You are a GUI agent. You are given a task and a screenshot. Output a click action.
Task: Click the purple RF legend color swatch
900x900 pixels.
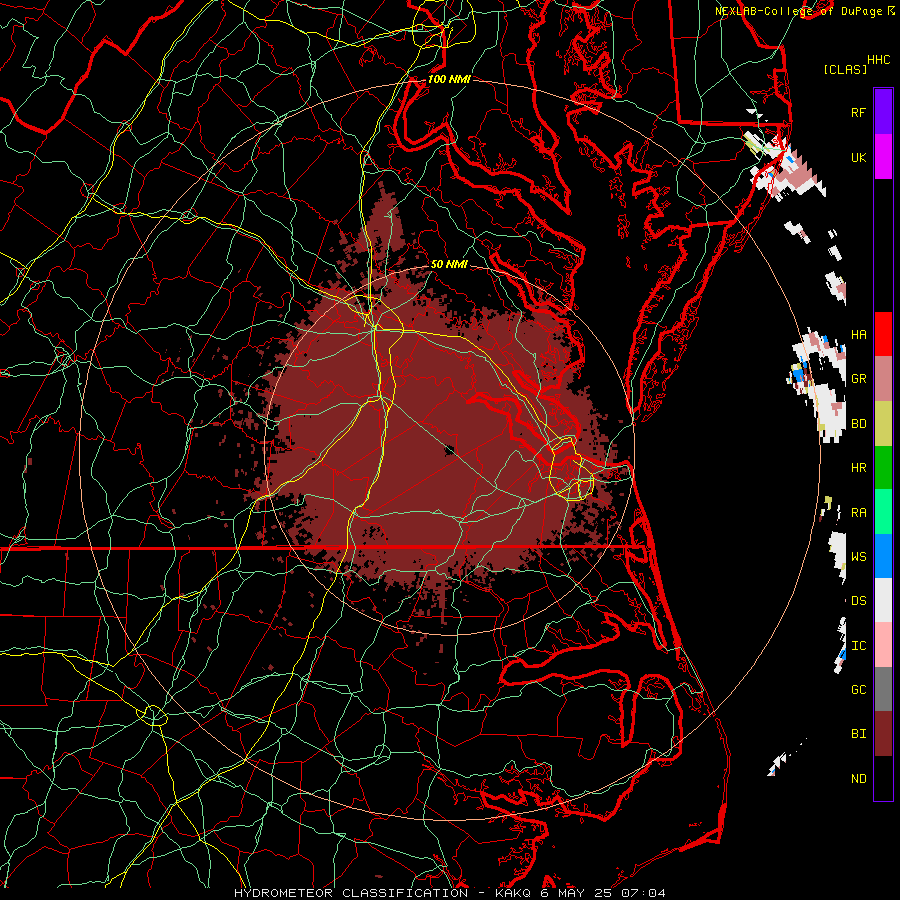click(x=883, y=112)
